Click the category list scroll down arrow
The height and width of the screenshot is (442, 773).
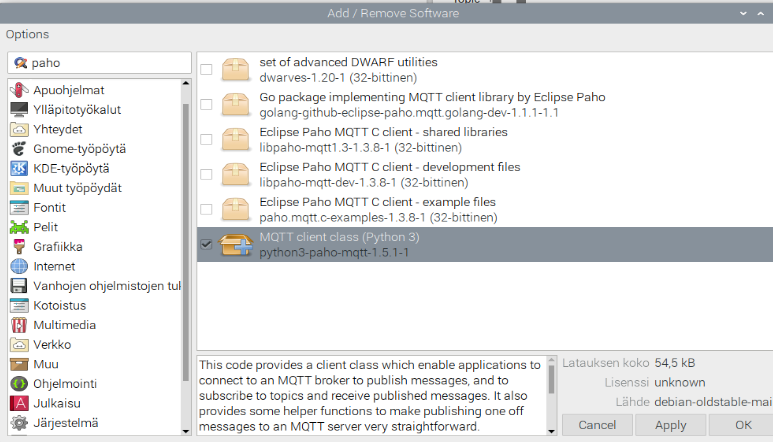point(186,431)
